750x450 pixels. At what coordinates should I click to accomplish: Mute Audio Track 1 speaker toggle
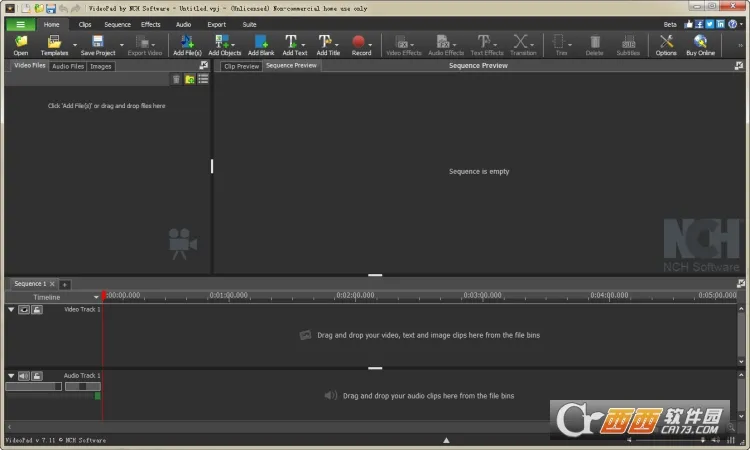[x=24, y=376]
